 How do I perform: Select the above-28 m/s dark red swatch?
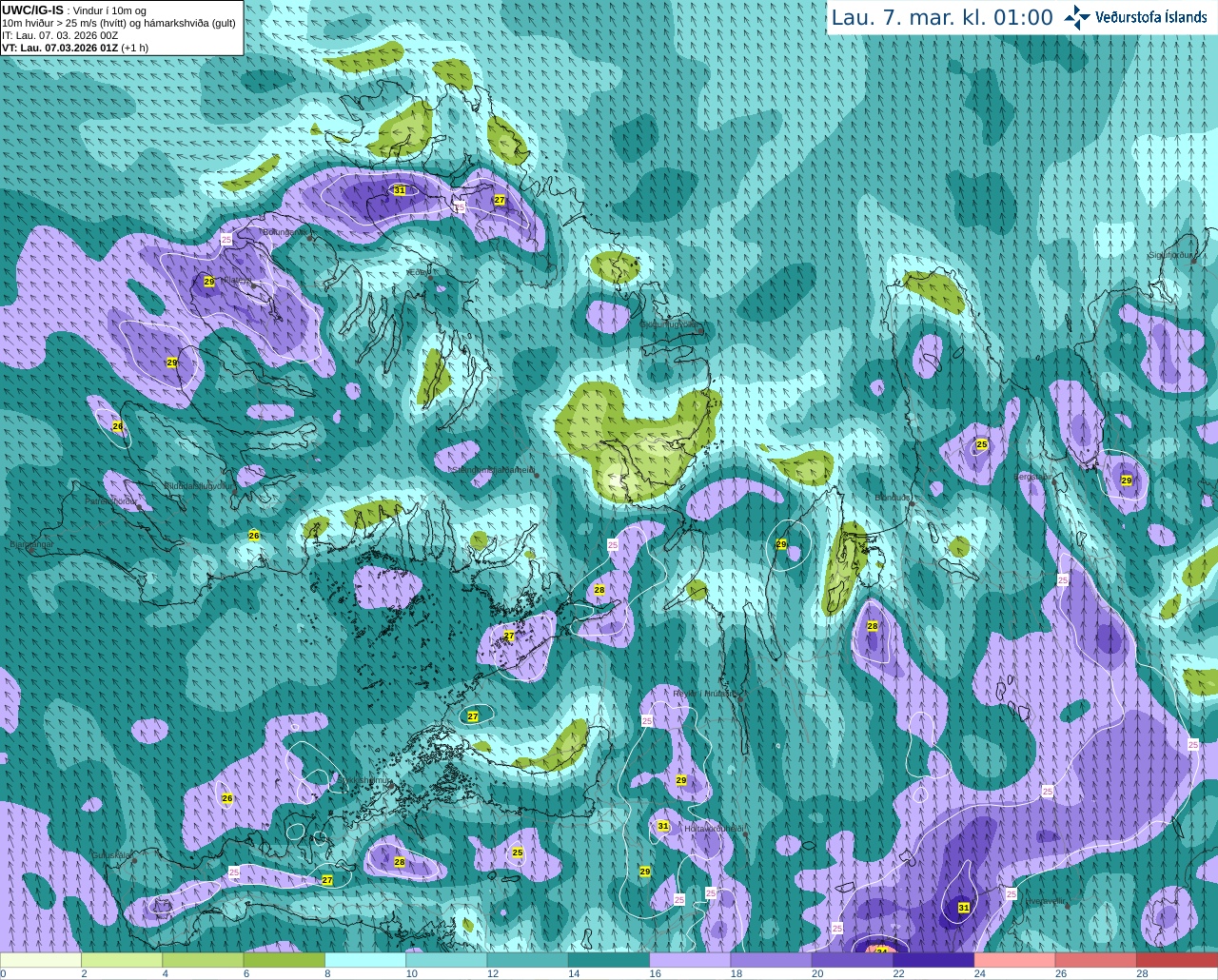coord(1177,960)
